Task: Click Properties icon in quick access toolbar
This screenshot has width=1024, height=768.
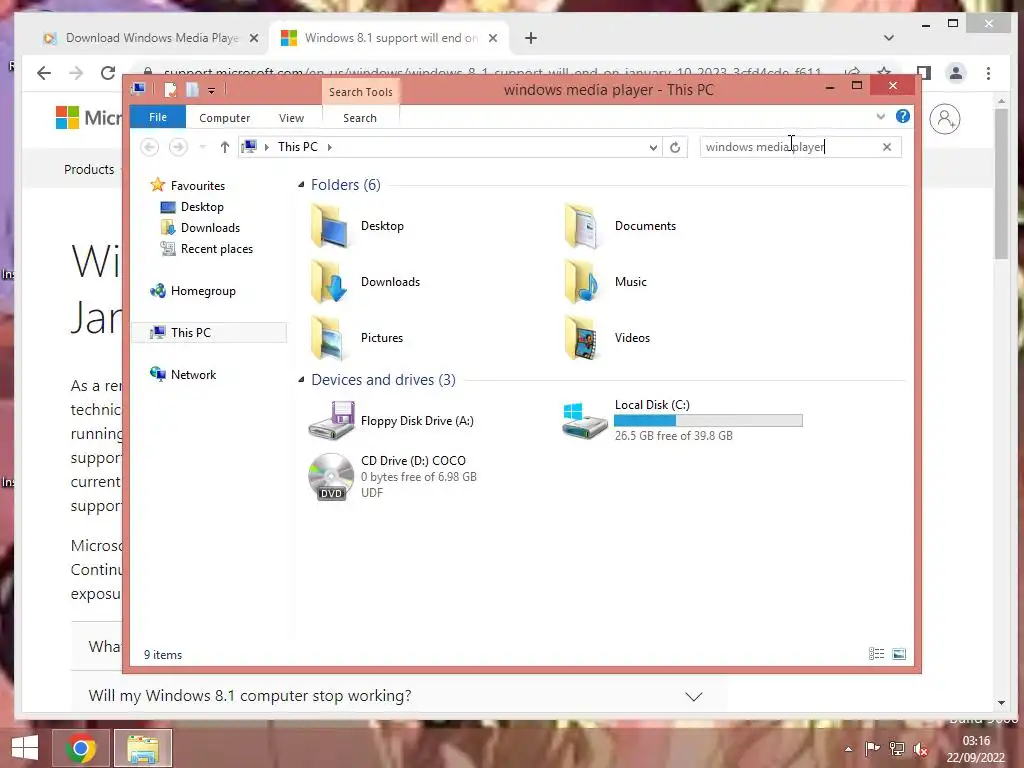Action: click(170, 89)
